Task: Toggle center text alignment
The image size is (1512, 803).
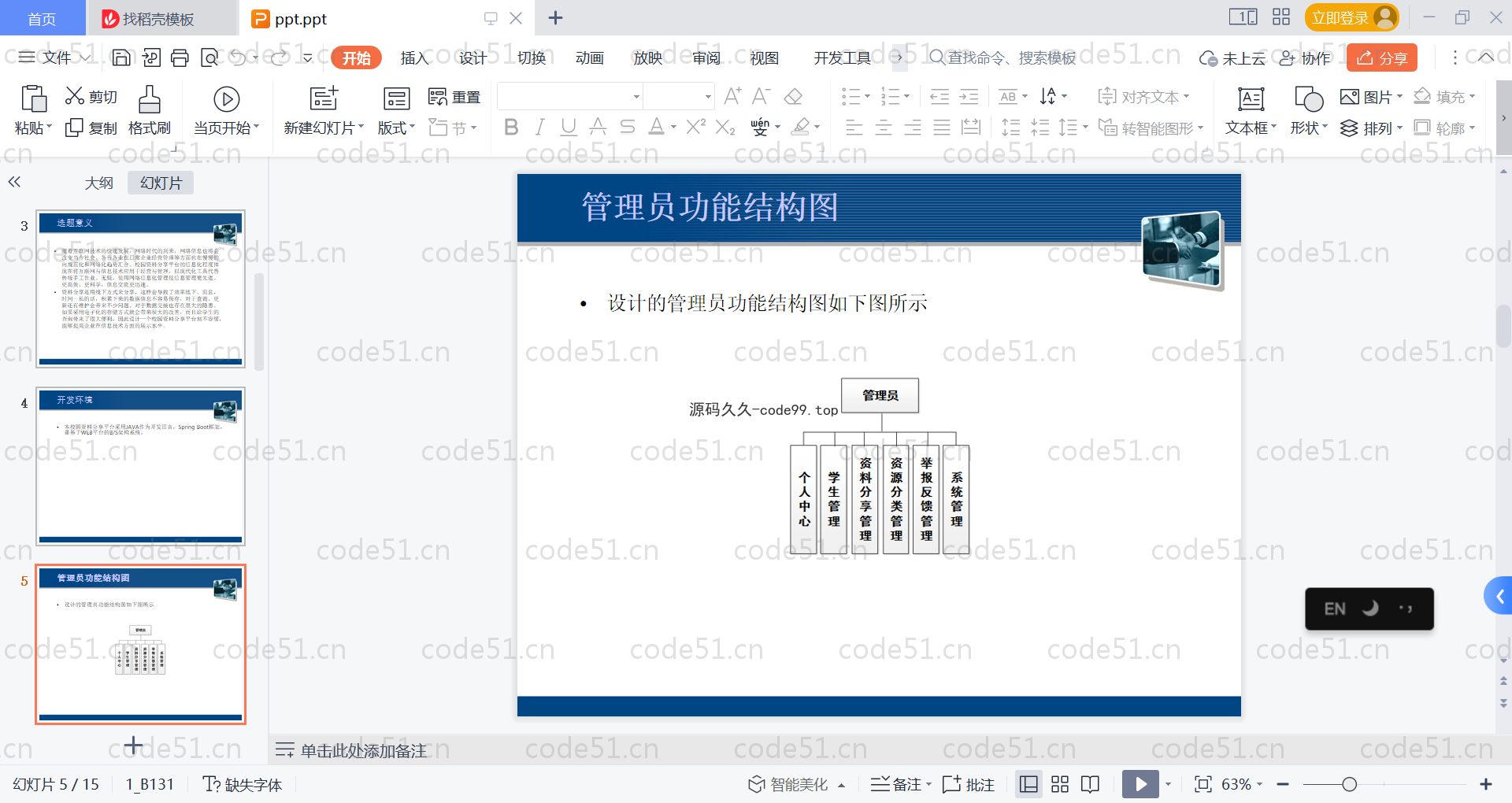Action: click(x=884, y=127)
